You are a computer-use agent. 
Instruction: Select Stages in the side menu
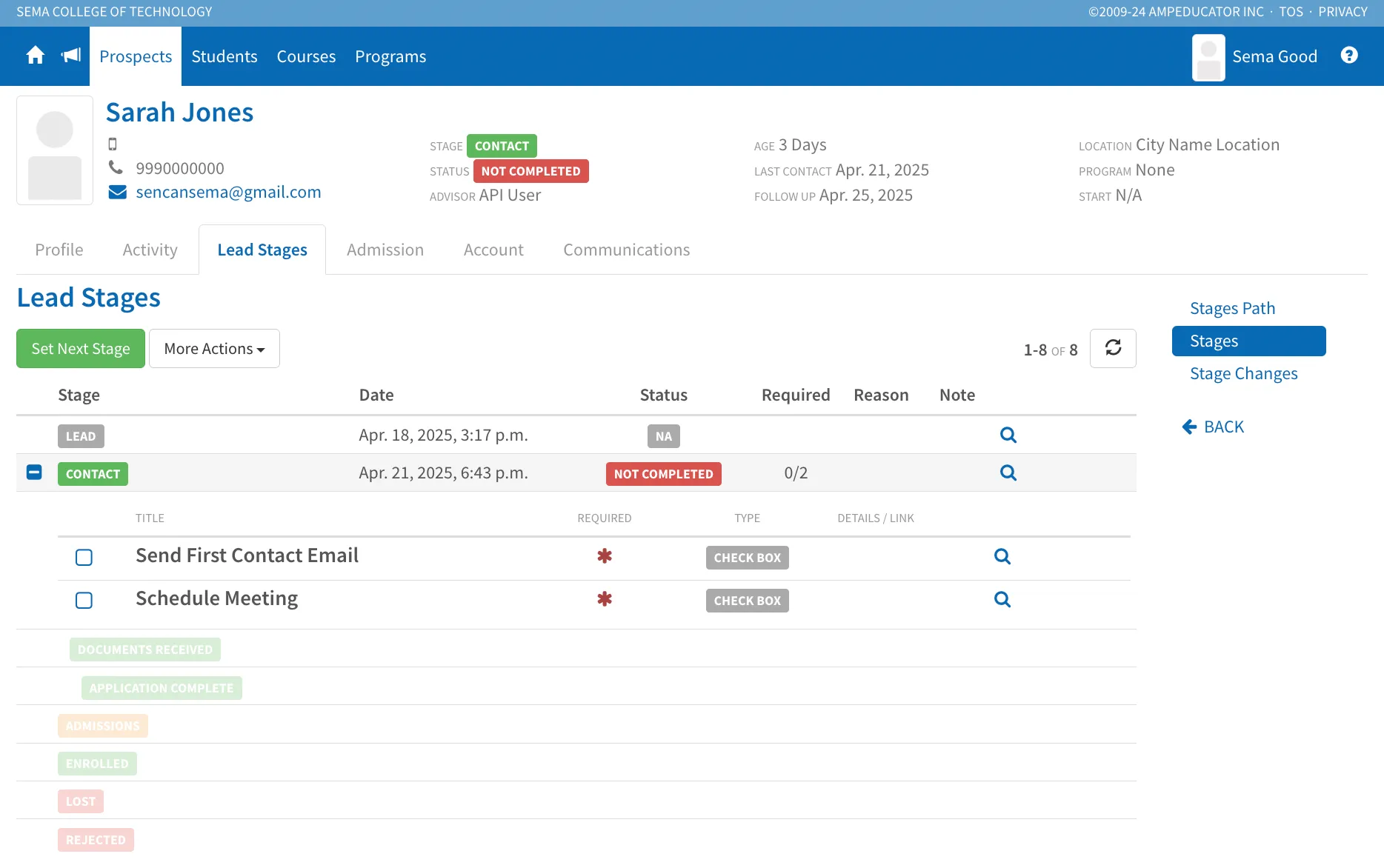click(x=1249, y=341)
